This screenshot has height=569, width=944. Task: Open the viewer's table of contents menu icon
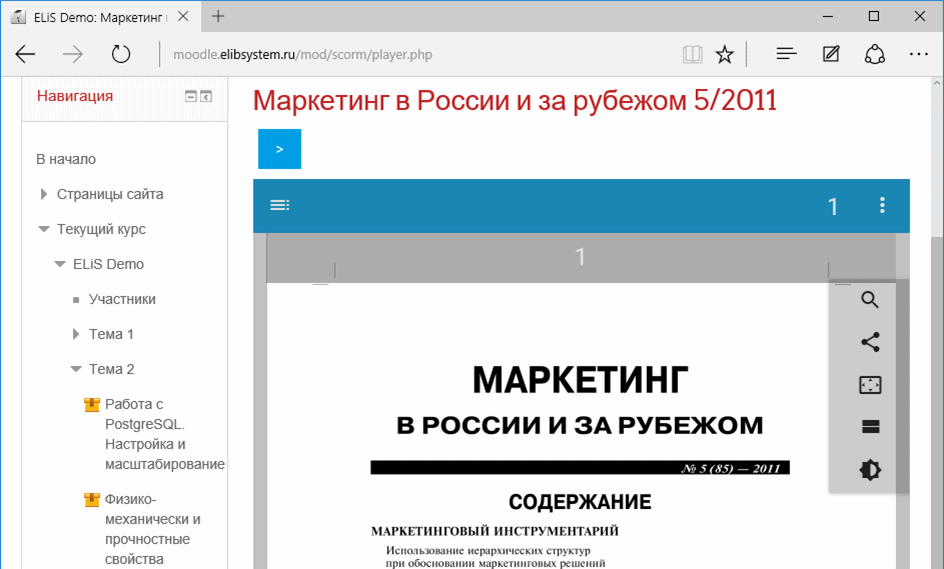coord(280,205)
